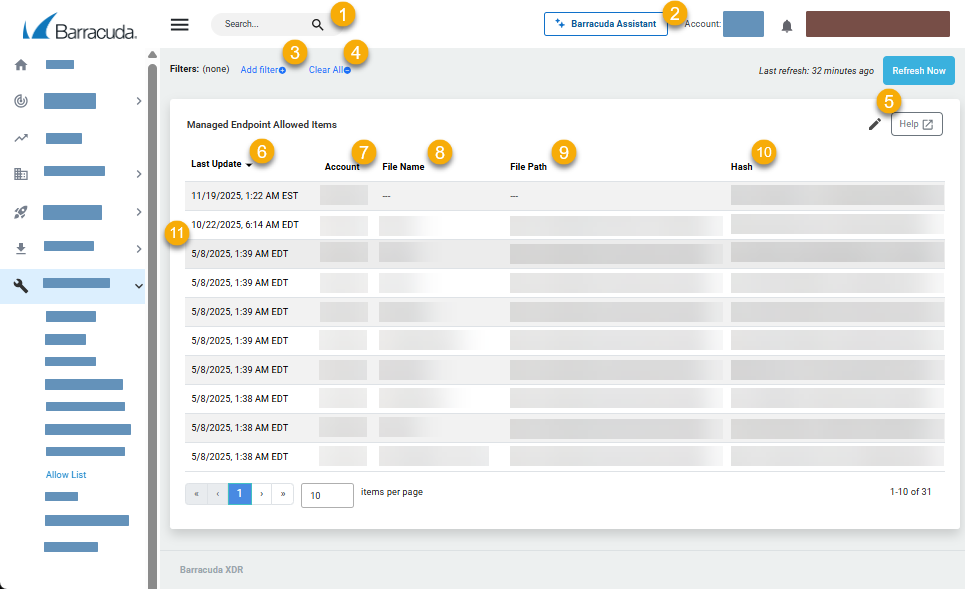965x589 pixels.
Task: Click the trending chart sidebar icon
Action: 21,138
